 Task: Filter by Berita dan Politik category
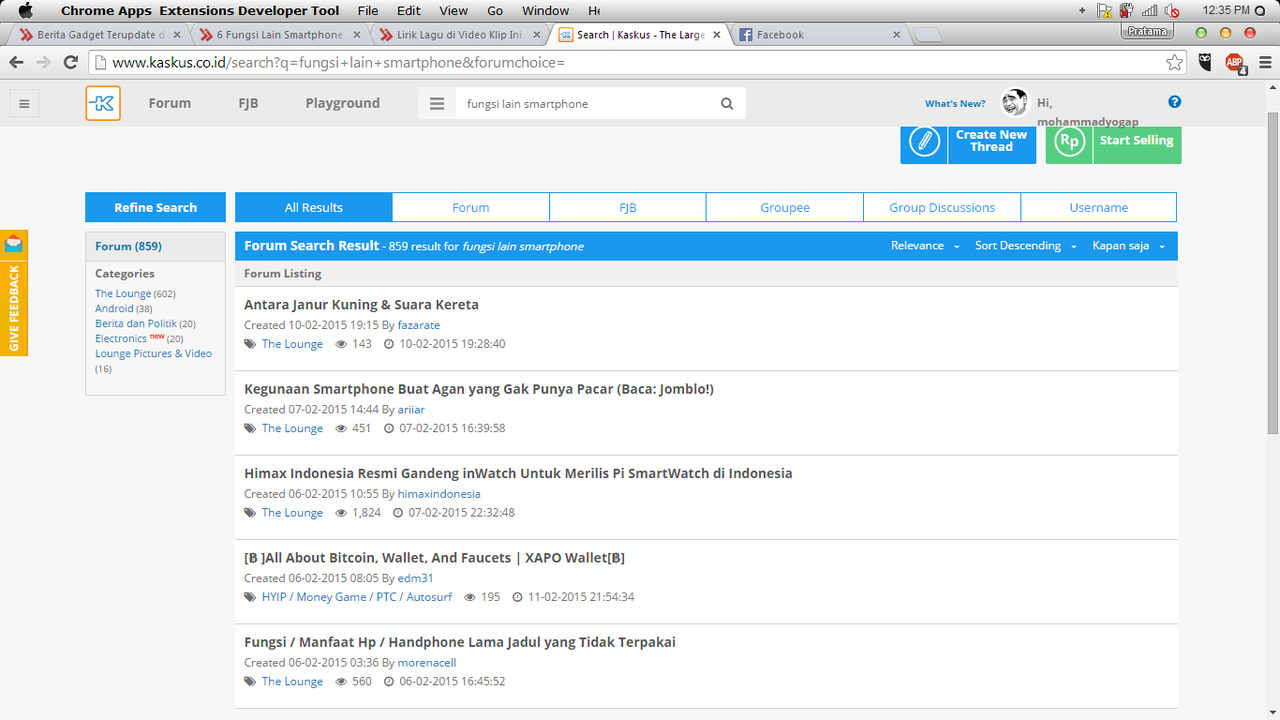[135, 323]
